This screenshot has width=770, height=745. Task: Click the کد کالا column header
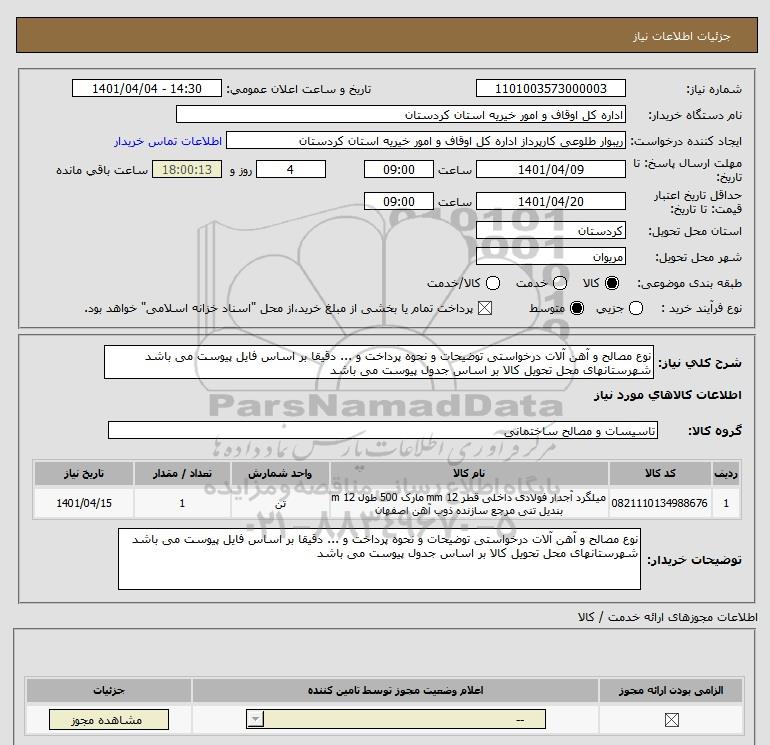tap(660, 473)
